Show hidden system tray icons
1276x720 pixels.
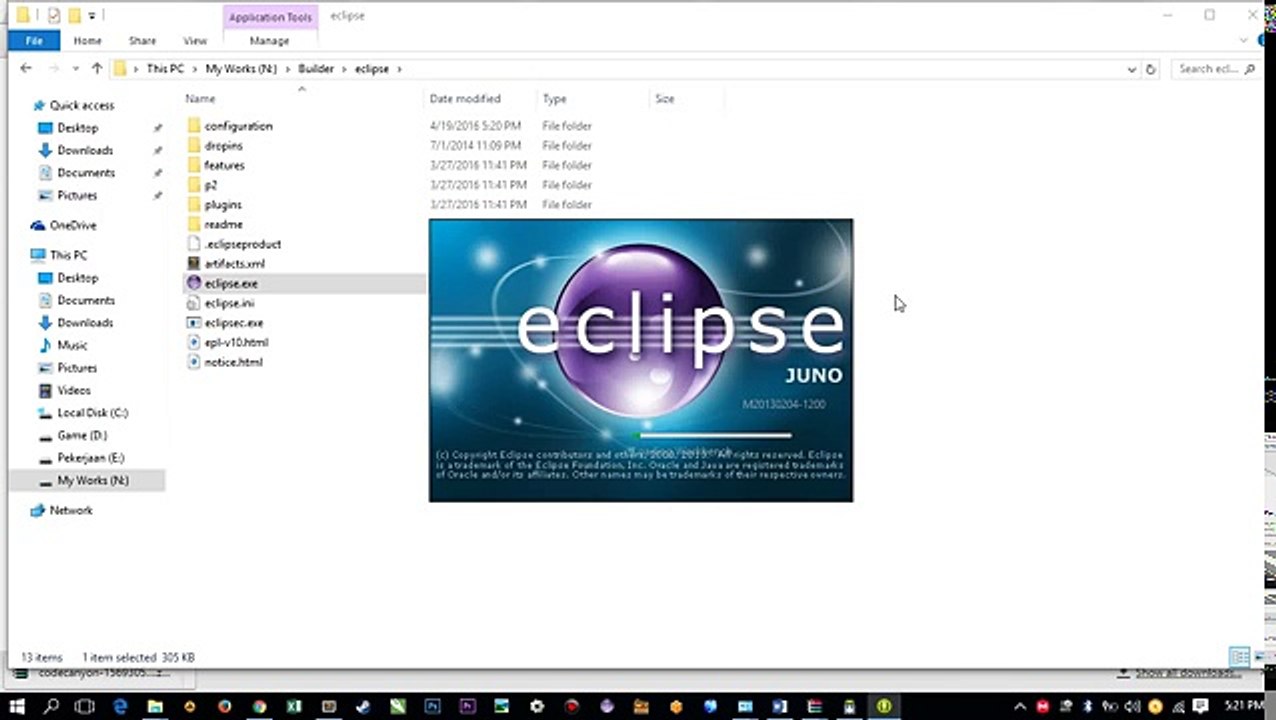[1019, 707]
